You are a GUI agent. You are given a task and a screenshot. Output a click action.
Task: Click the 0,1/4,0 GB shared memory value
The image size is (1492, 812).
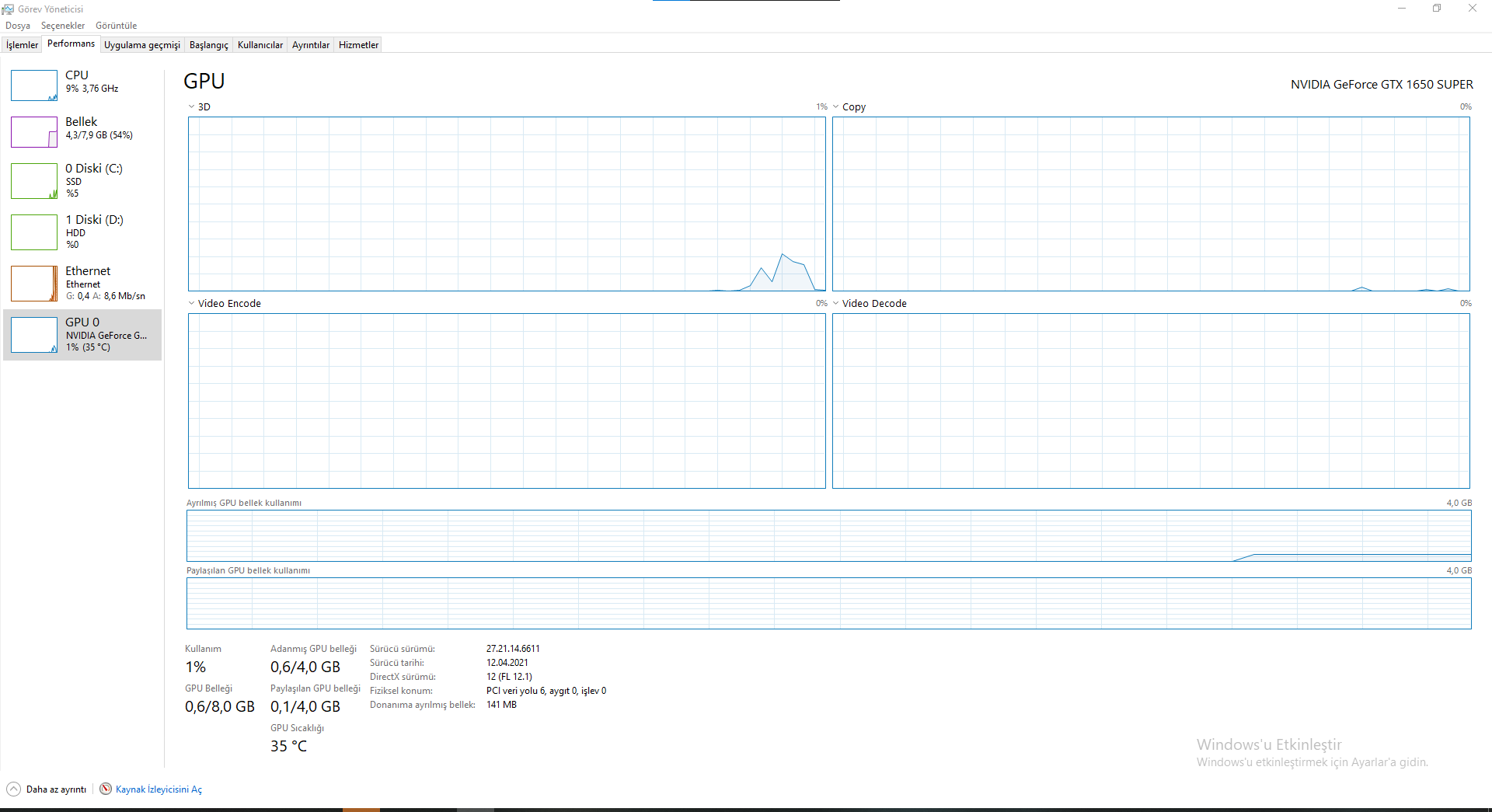click(x=305, y=706)
